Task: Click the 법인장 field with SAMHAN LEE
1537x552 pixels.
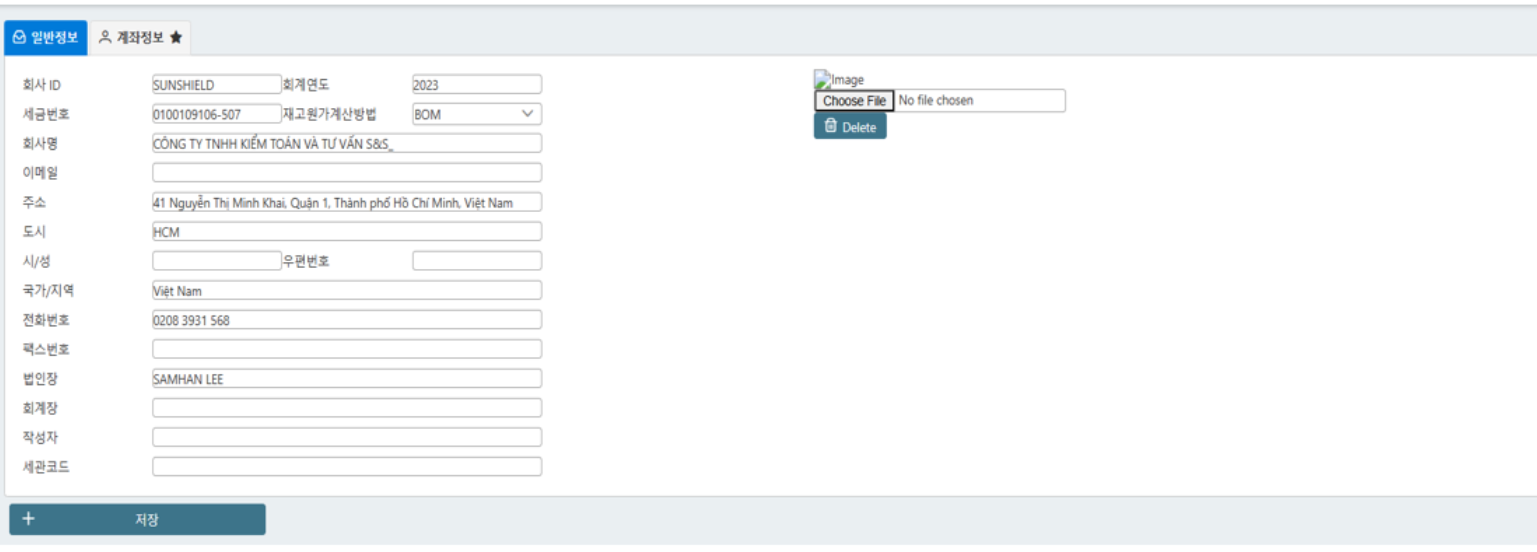Action: click(346, 379)
